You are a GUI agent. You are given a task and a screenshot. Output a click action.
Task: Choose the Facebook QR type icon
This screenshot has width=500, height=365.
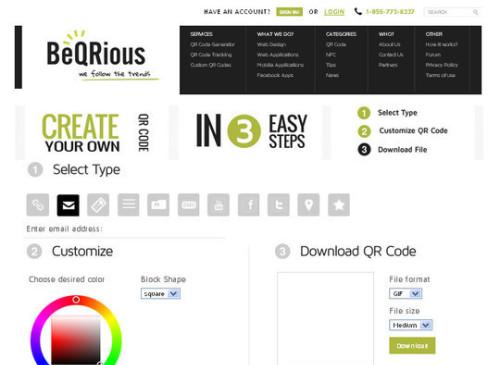point(249,205)
